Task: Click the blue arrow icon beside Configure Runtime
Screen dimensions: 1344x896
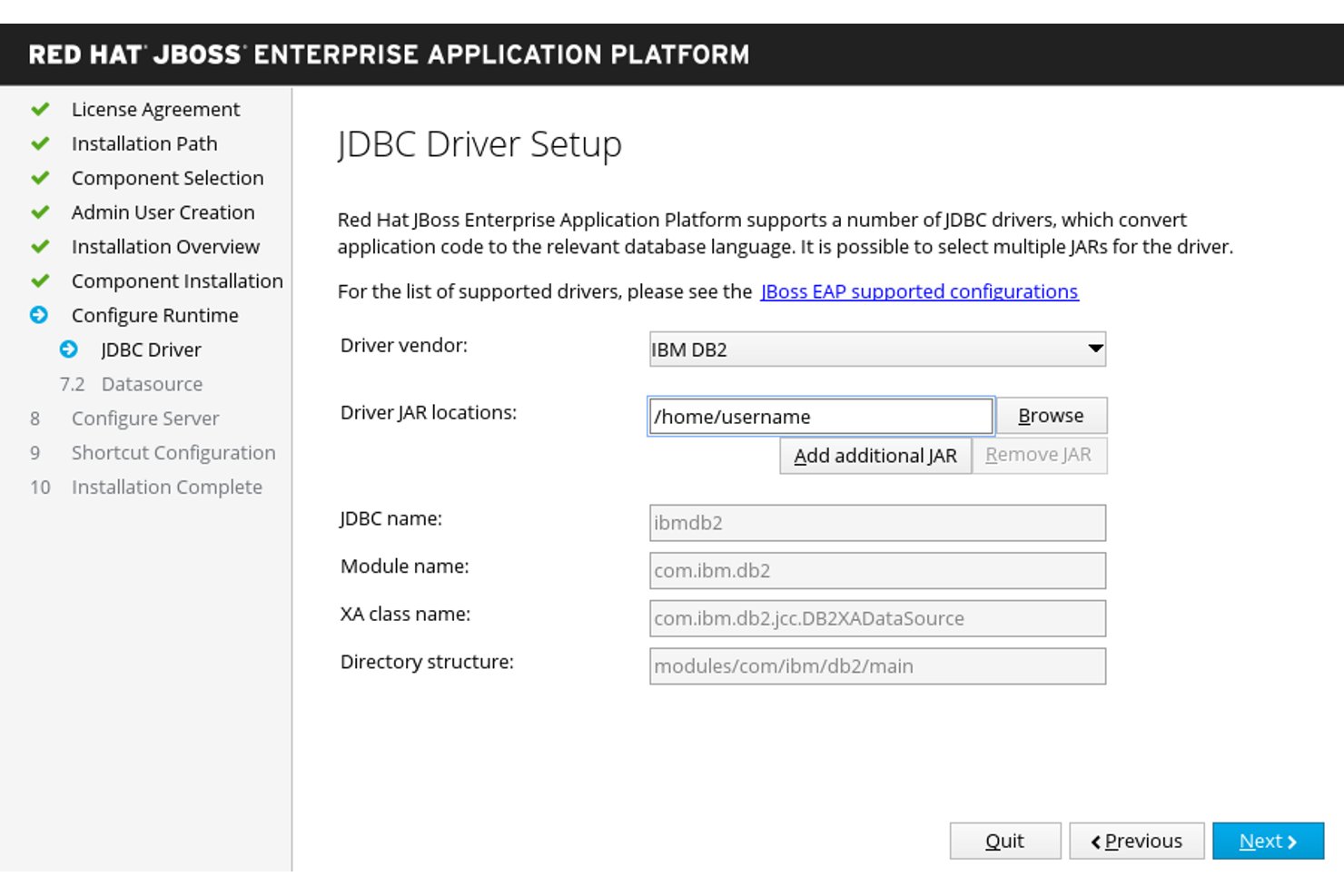Action: click(x=39, y=315)
